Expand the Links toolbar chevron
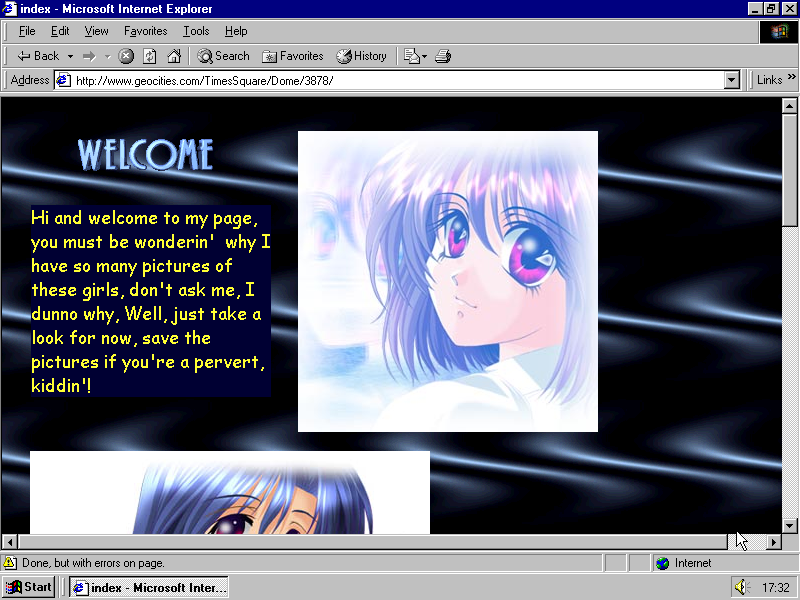Screen dimensions: 800x600 pos(791,77)
